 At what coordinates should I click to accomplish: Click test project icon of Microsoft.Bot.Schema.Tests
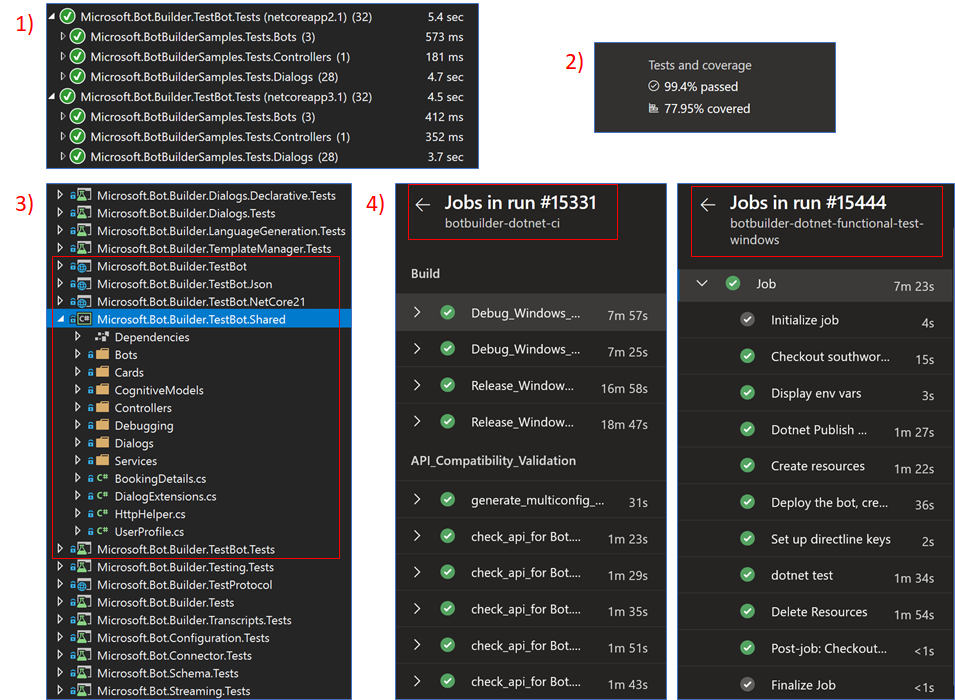tap(84, 673)
